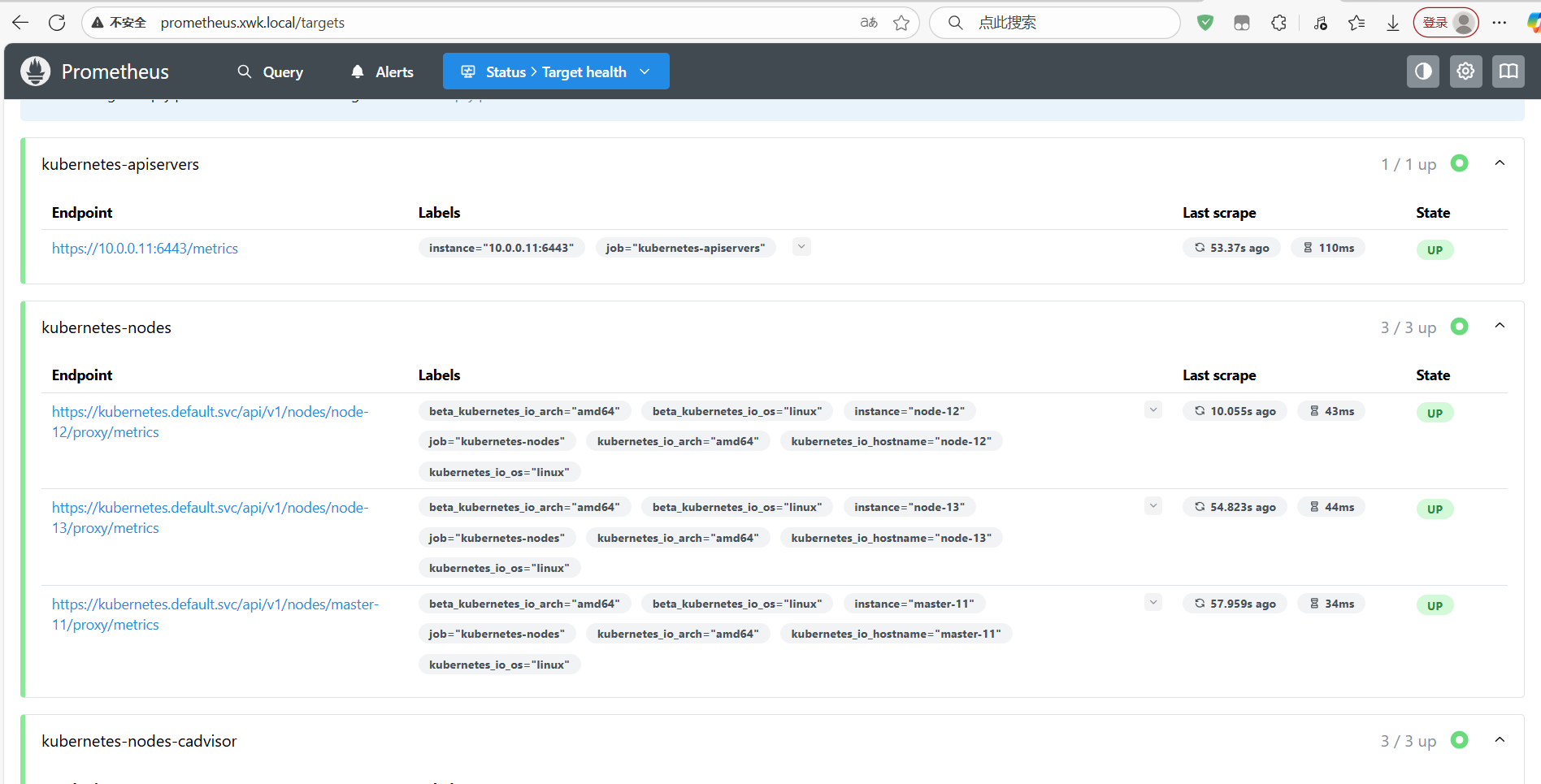This screenshot has width=1541, height=784.
Task: Open the Query page
Action: coord(271,72)
